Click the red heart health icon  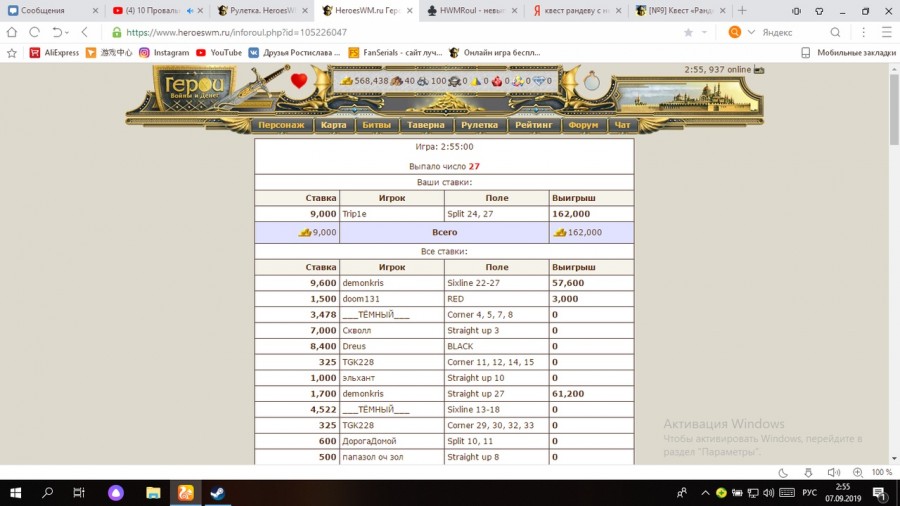point(299,81)
